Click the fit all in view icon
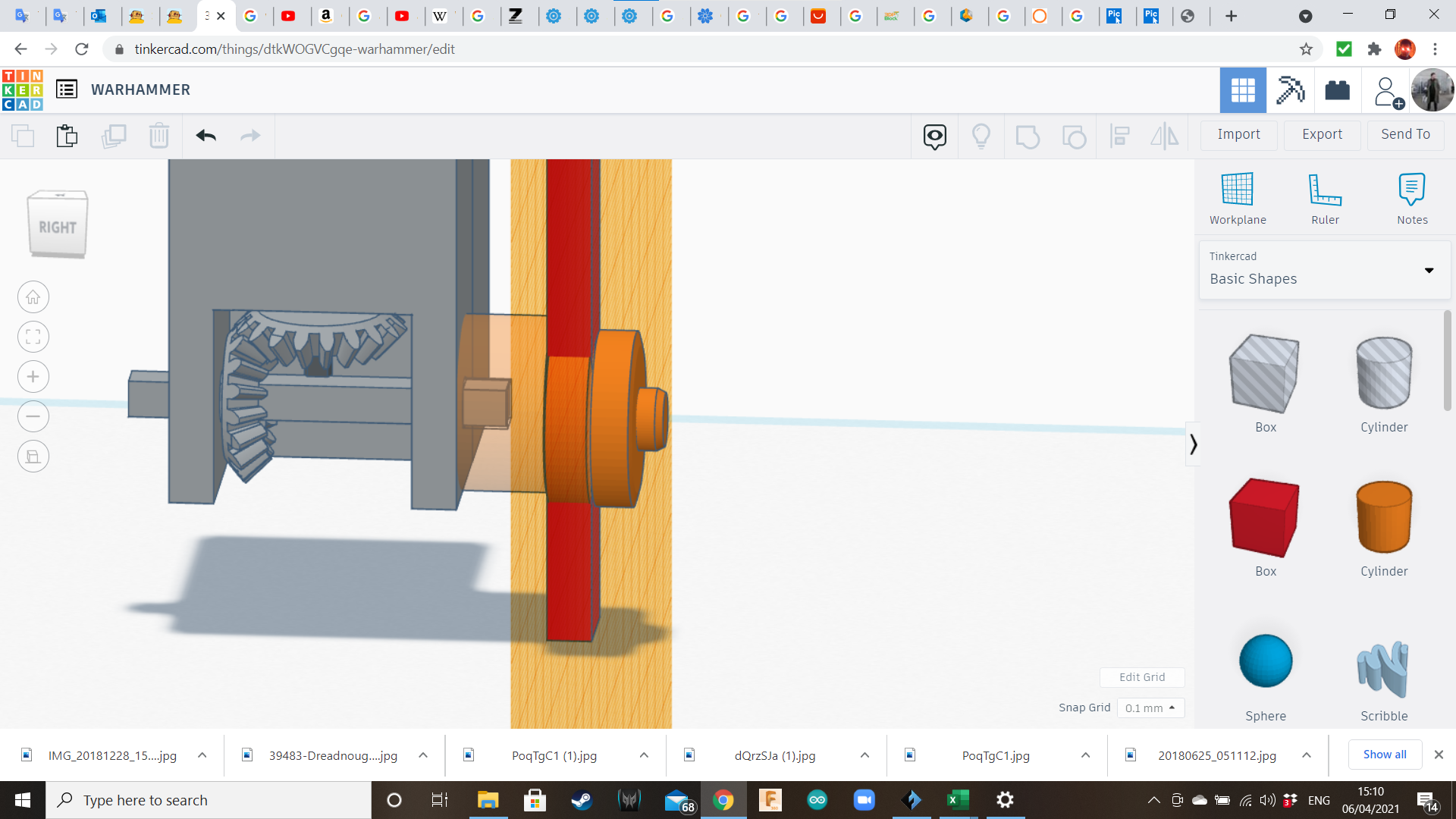Screen dimensions: 1456x819 coord(33,337)
